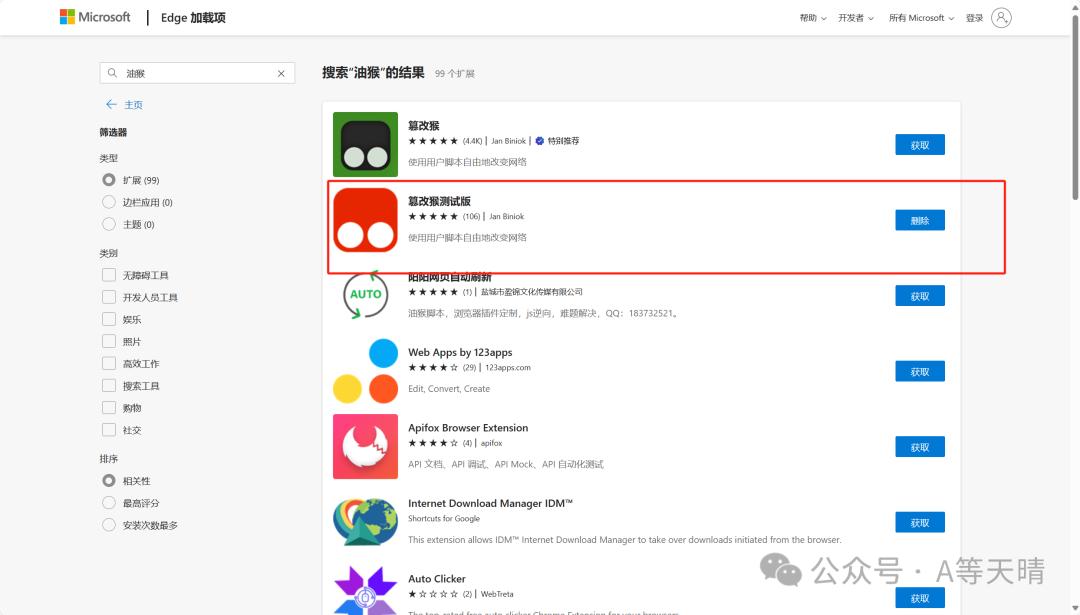Click the 123apps.com publisher text
Viewport: 1080px width, 615px height.
508,368
